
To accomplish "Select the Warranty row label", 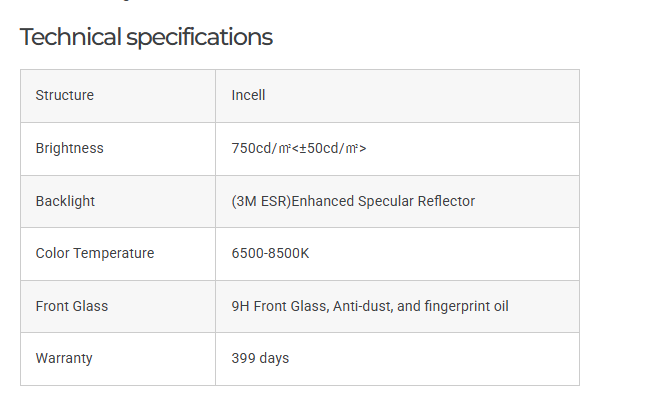I will pos(64,358).
